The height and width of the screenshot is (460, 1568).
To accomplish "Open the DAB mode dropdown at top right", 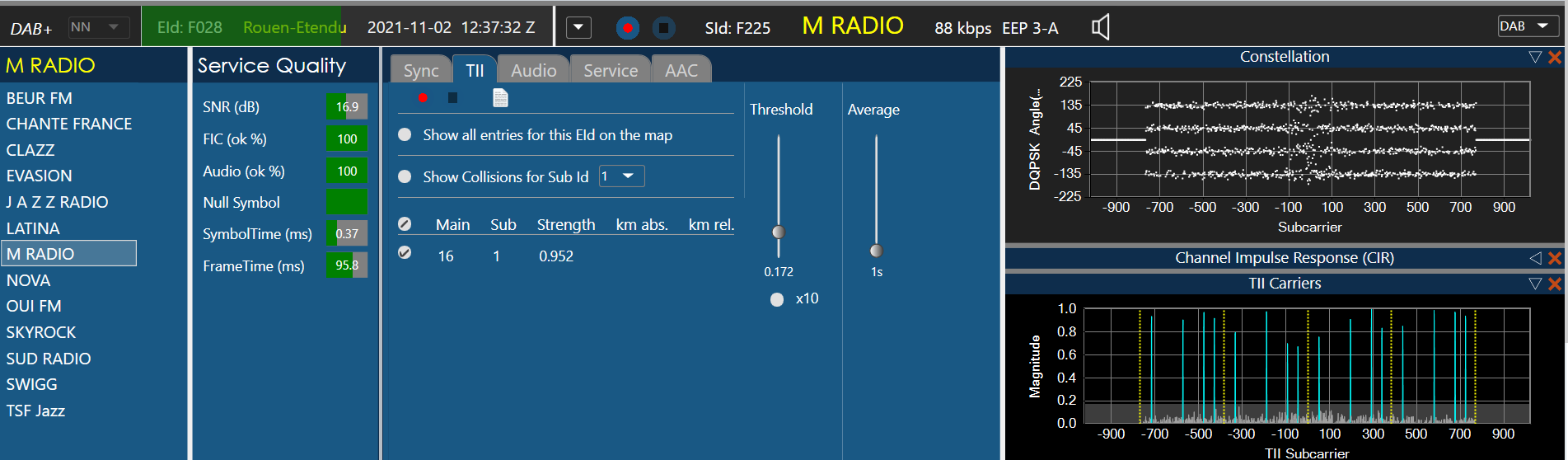I will click(x=1528, y=26).
